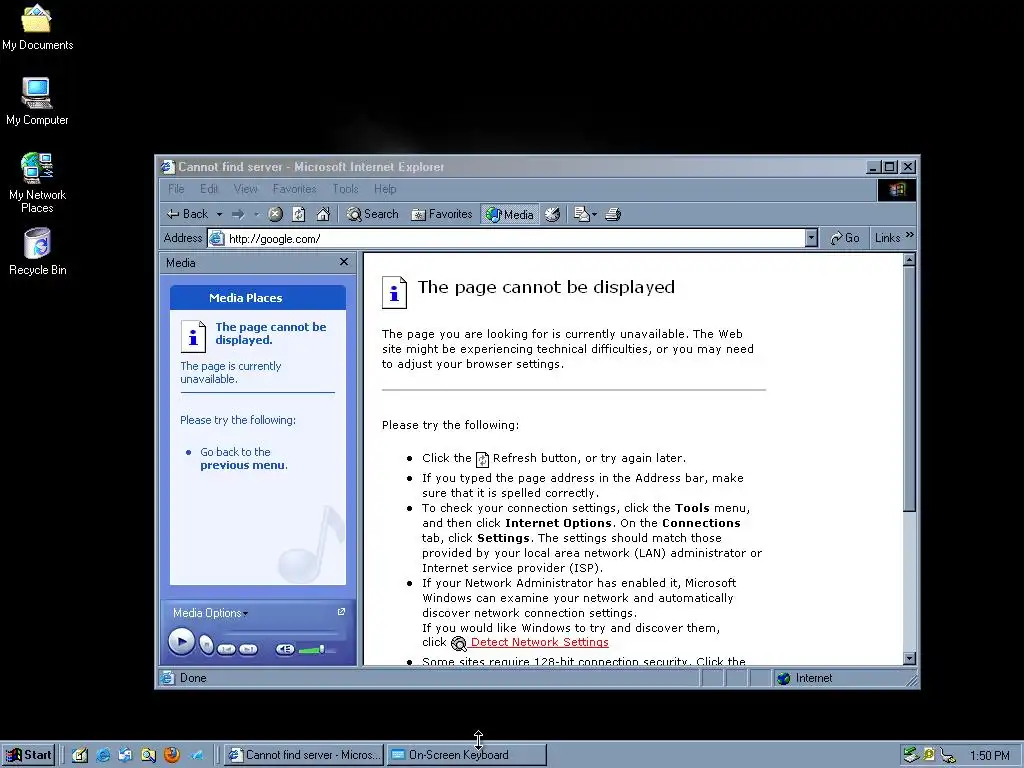
Task: Open the Favorites menu
Action: [295, 189]
